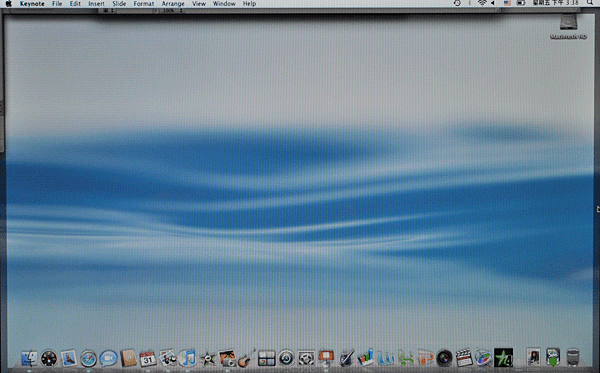Open Aperture lens icon in dock
This screenshot has width=600, height=373.
point(444,358)
